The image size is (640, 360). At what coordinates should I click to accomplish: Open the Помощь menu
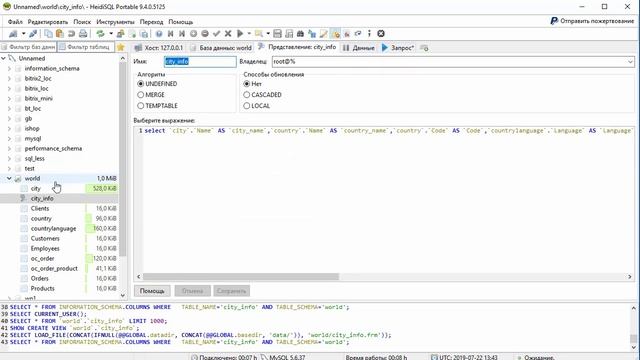180,22
